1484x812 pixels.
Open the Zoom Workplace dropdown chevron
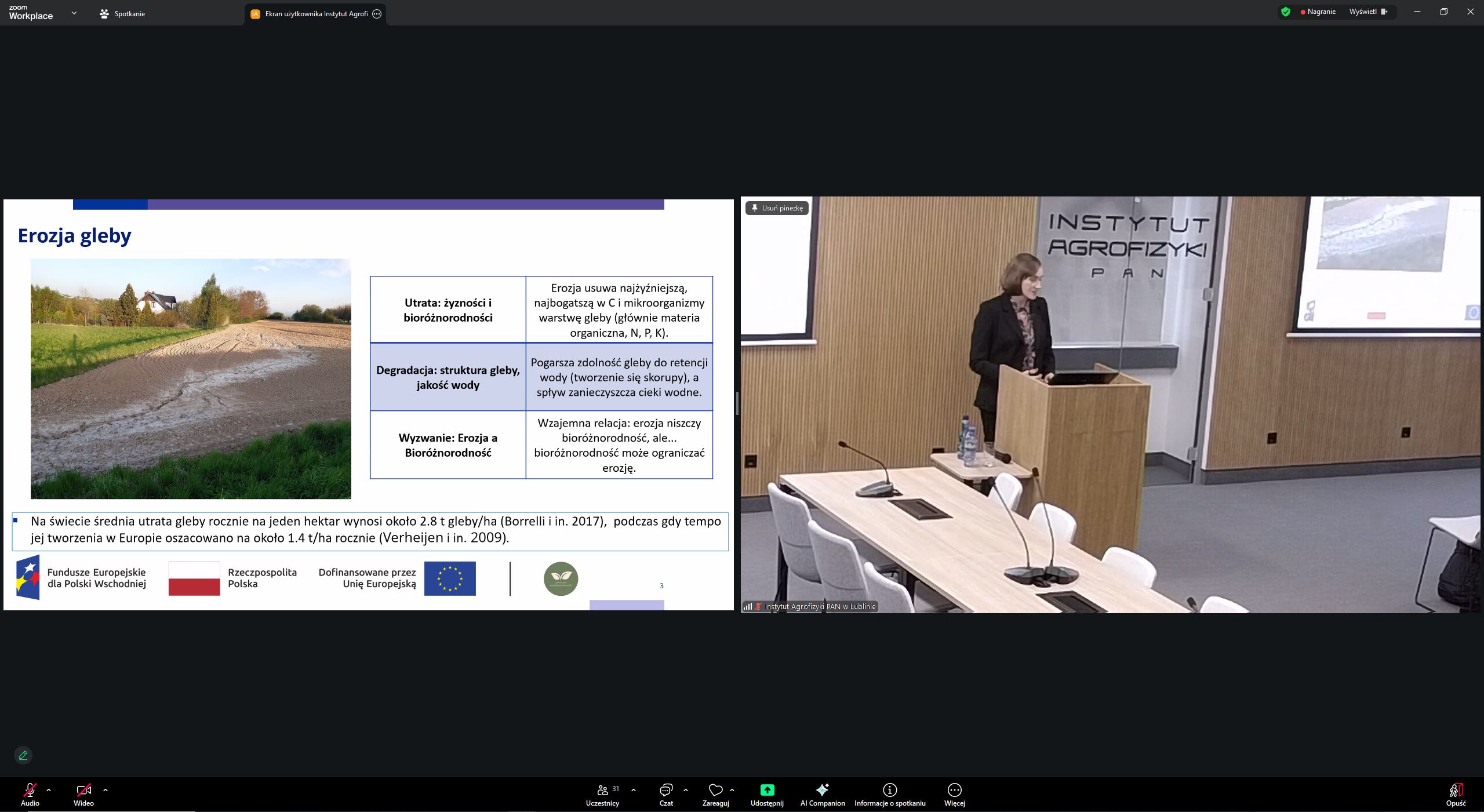click(74, 13)
